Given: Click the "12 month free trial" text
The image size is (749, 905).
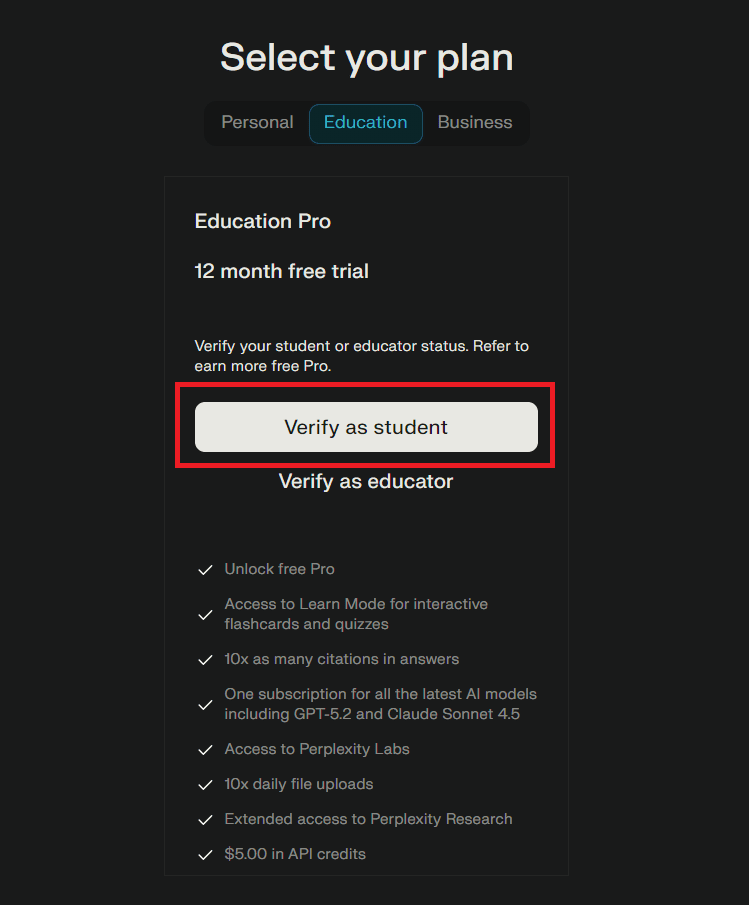Looking at the screenshot, I should [281, 271].
